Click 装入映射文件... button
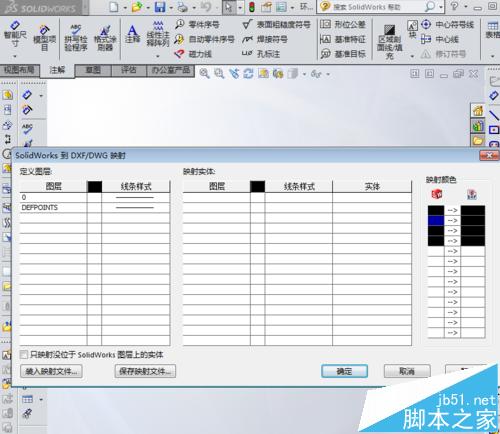Image resolution: width=500 pixels, height=434 pixels. pyautogui.click(x=51, y=371)
